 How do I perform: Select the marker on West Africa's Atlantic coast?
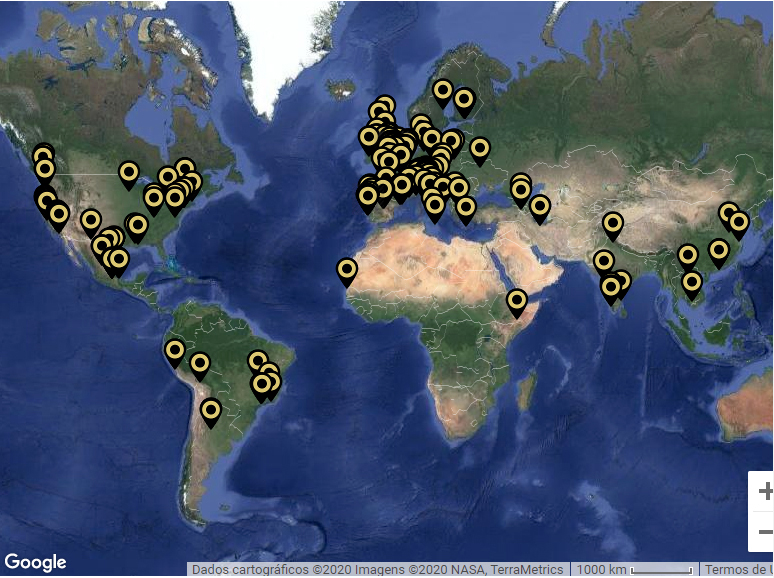347,272
